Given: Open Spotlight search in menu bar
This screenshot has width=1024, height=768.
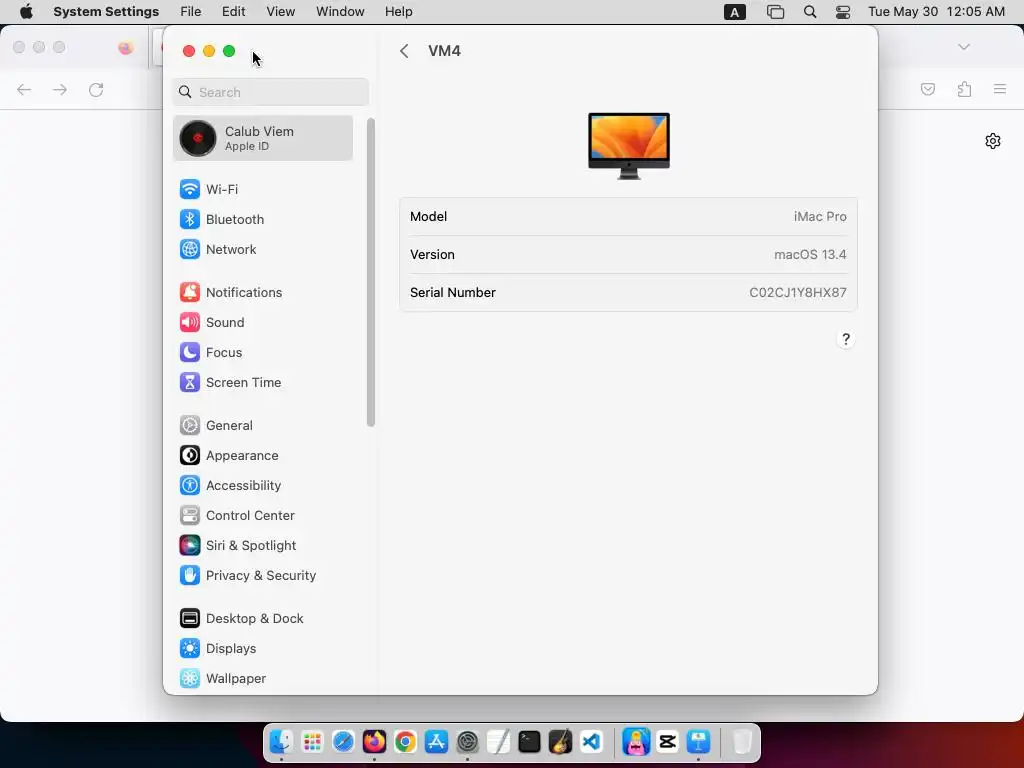Looking at the screenshot, I should 810,12.
